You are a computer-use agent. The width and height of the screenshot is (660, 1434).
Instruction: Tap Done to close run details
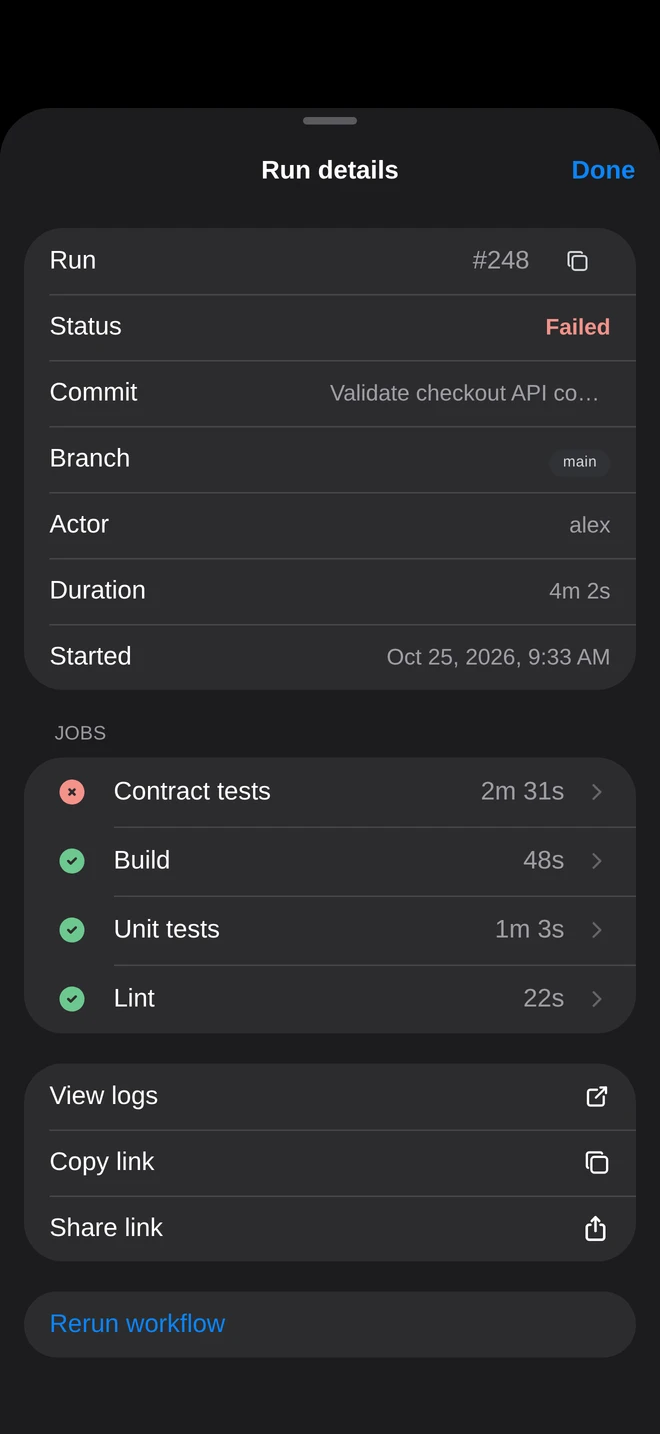(603, 170)
